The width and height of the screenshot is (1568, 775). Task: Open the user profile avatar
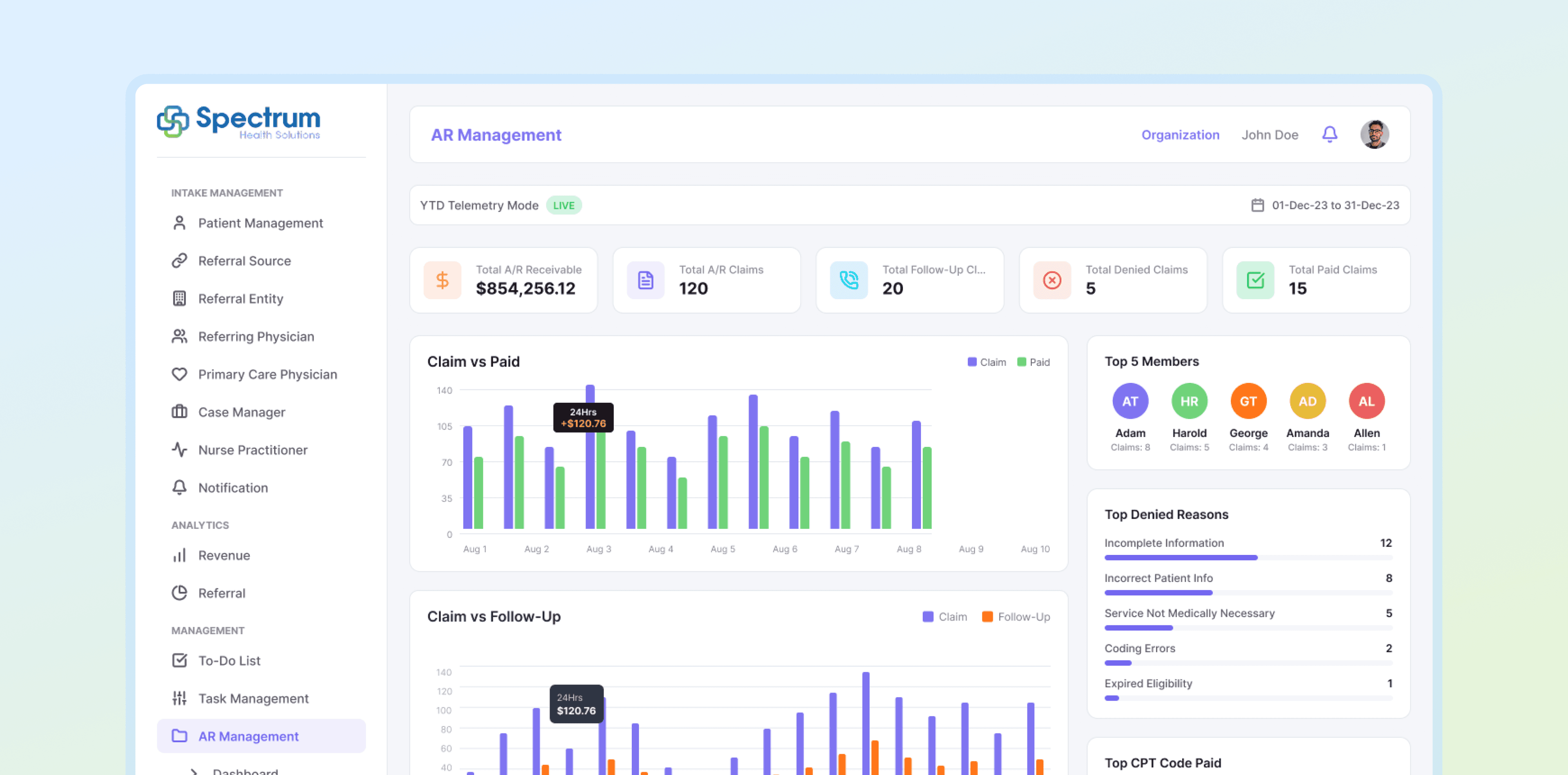pos(1374,134)
